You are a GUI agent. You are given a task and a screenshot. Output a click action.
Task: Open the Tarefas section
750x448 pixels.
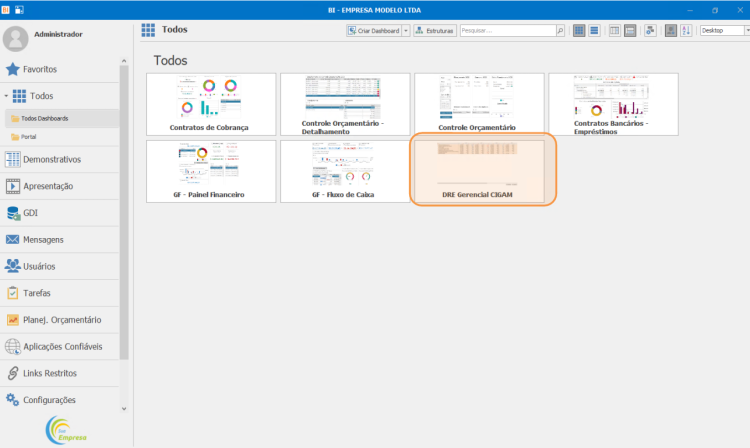pyautogui.click(x=59, y=293)
